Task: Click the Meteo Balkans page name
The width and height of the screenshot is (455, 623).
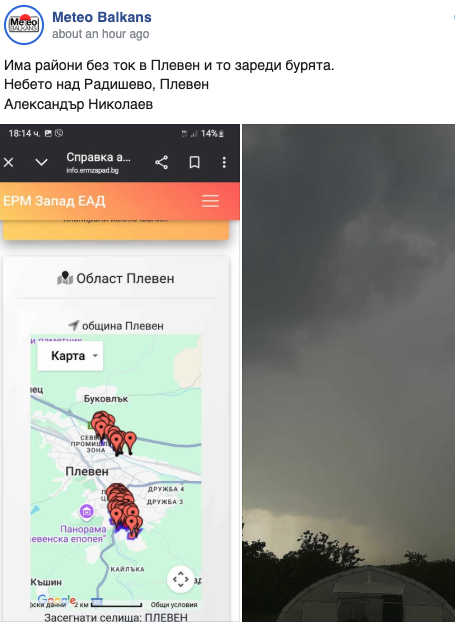Action: point(102,17)
